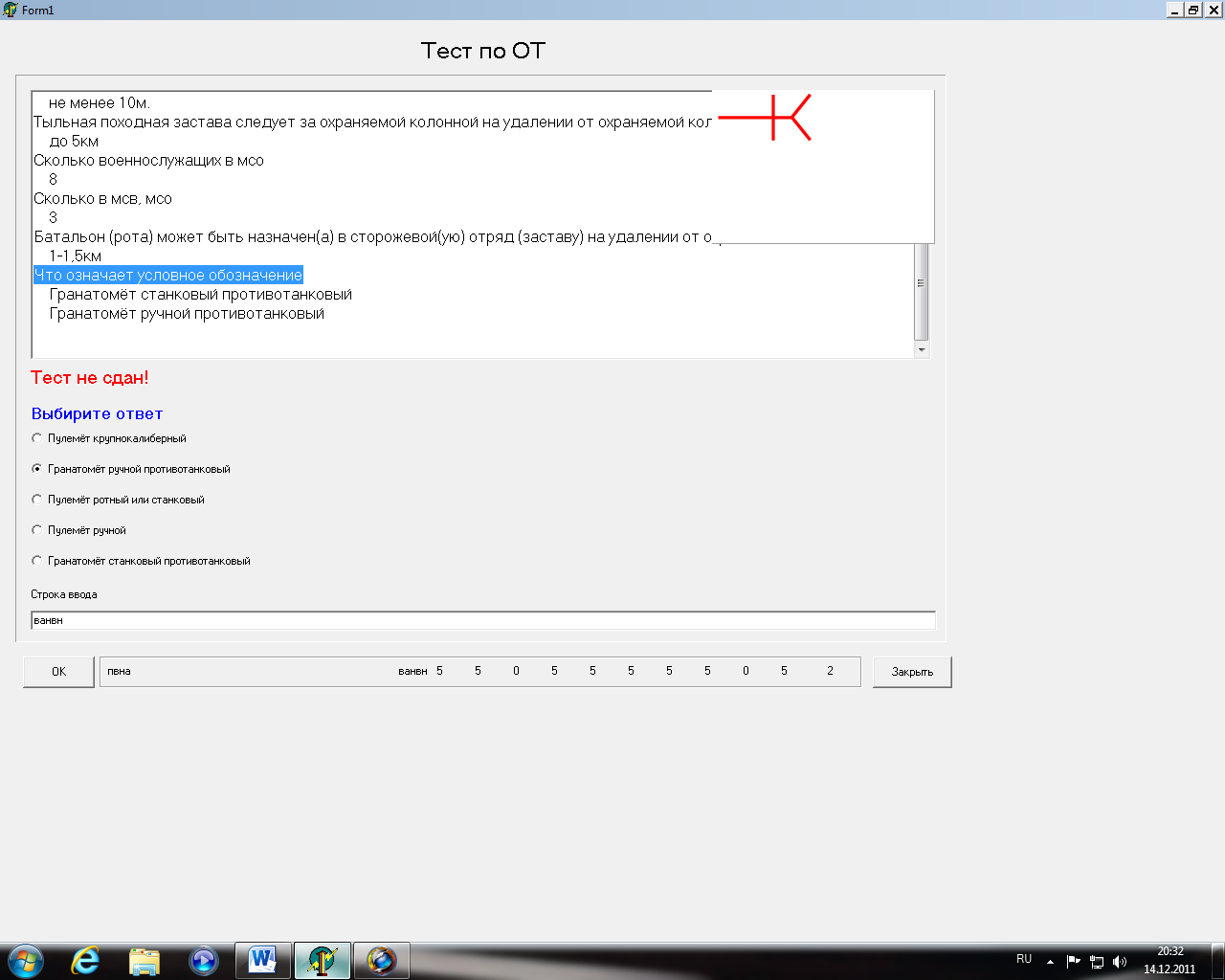
Task: Click the RU input language indicator
Action: [1024, 959]
